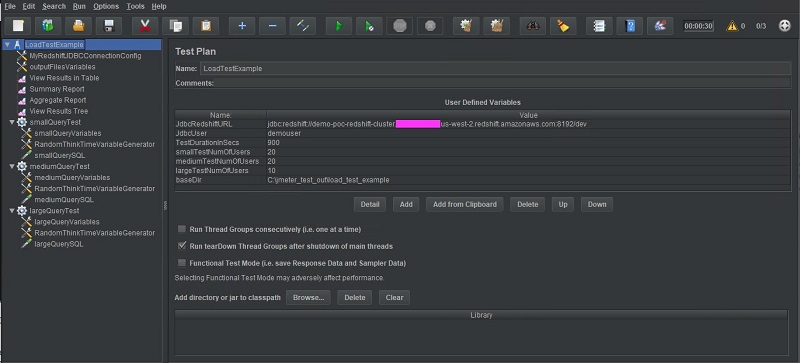The height and width of the screenshot is (363, 800).
Task: Click the Delete button under variables table
Action: pos(528,204)
